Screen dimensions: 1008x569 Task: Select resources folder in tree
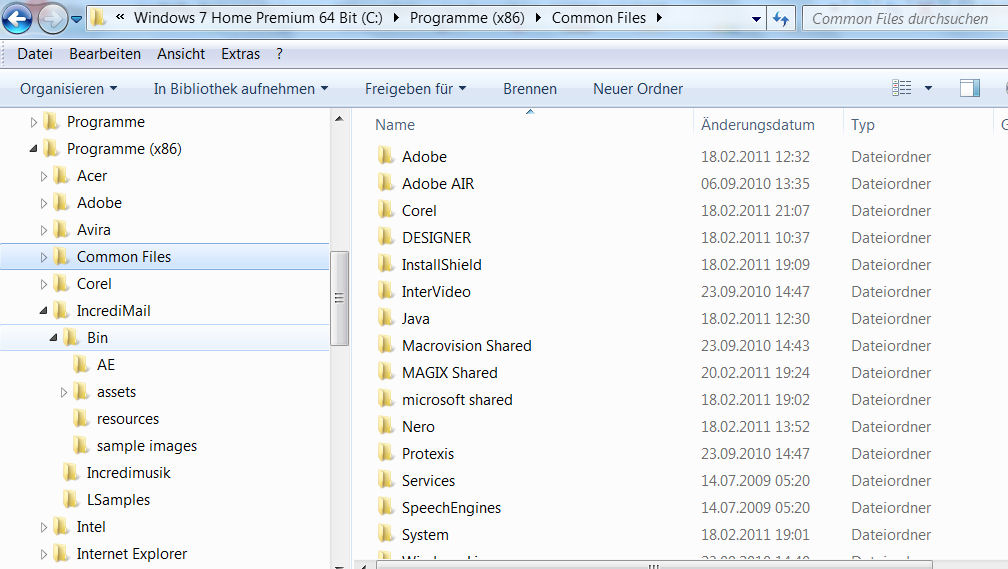[x=127, y=419]
